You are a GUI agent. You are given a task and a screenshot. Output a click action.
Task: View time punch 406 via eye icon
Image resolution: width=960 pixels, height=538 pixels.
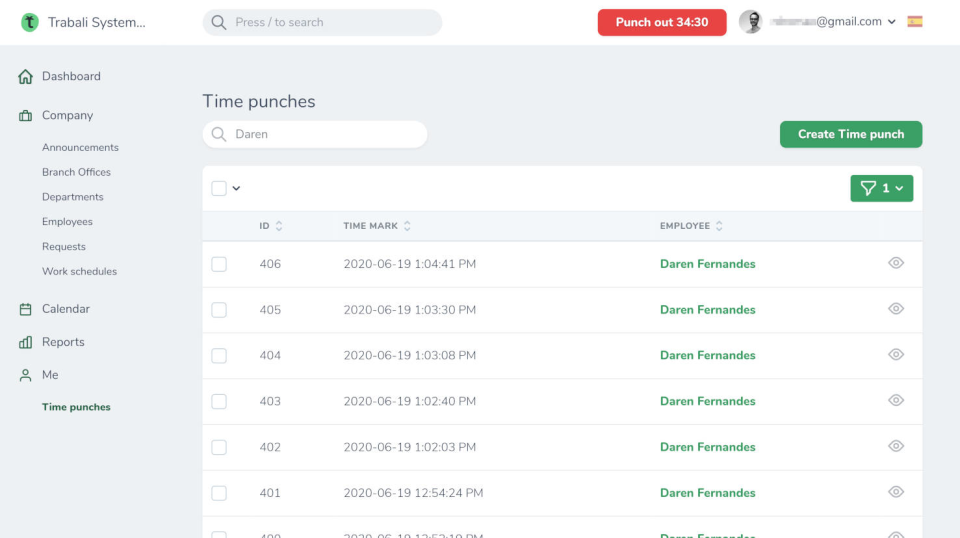[896, 264]
